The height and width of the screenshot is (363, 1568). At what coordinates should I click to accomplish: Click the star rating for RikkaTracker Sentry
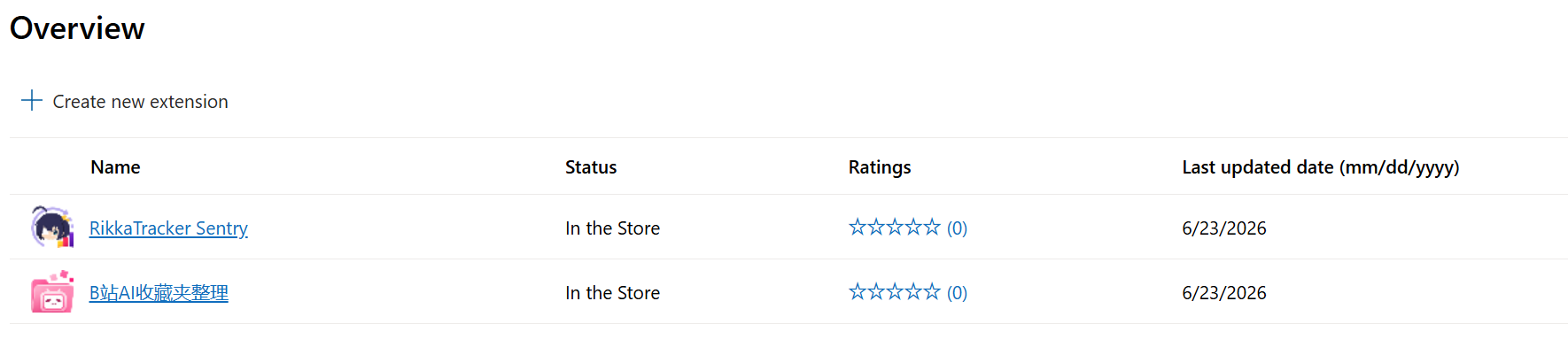tap(894, 228)
